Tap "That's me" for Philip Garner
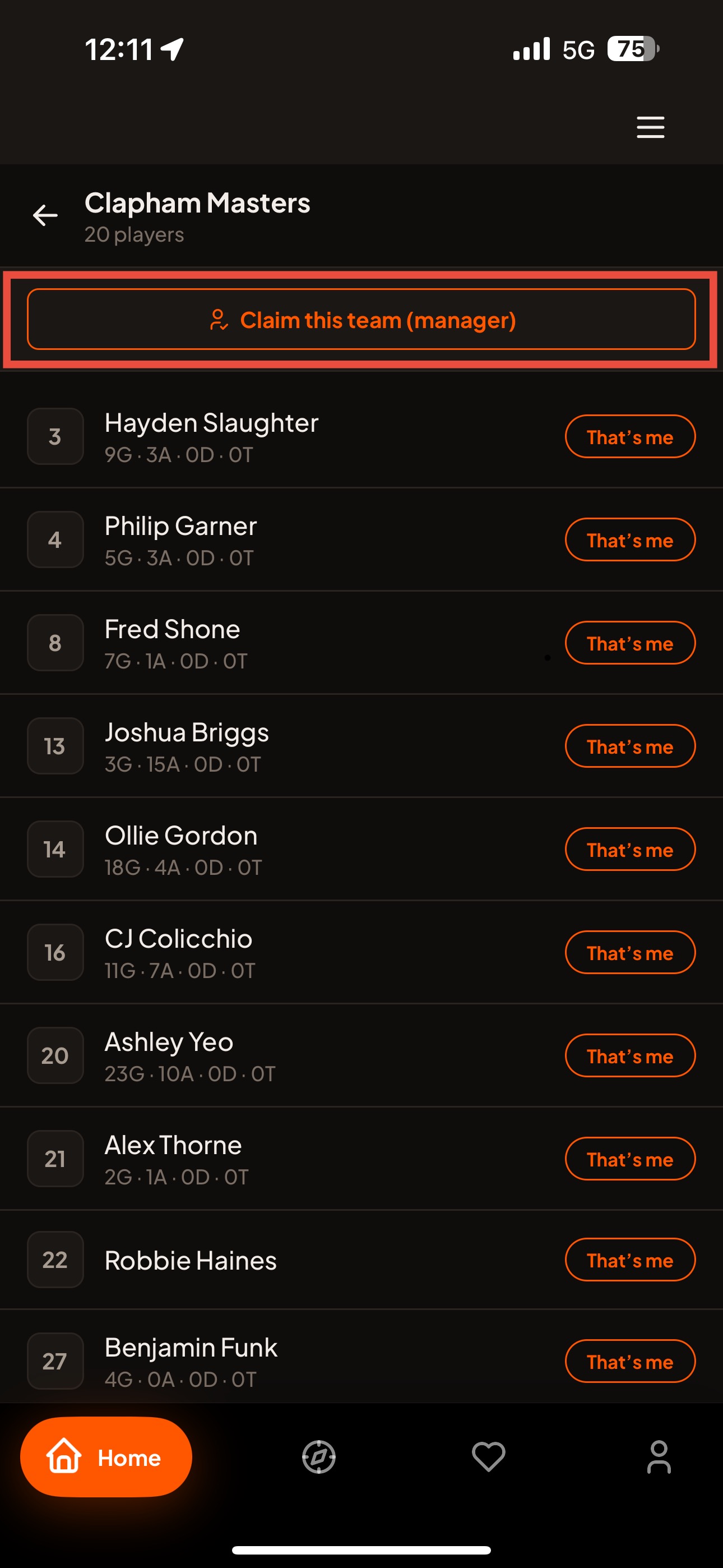This screenshot has width=723, height=1568. coord(630,539)
